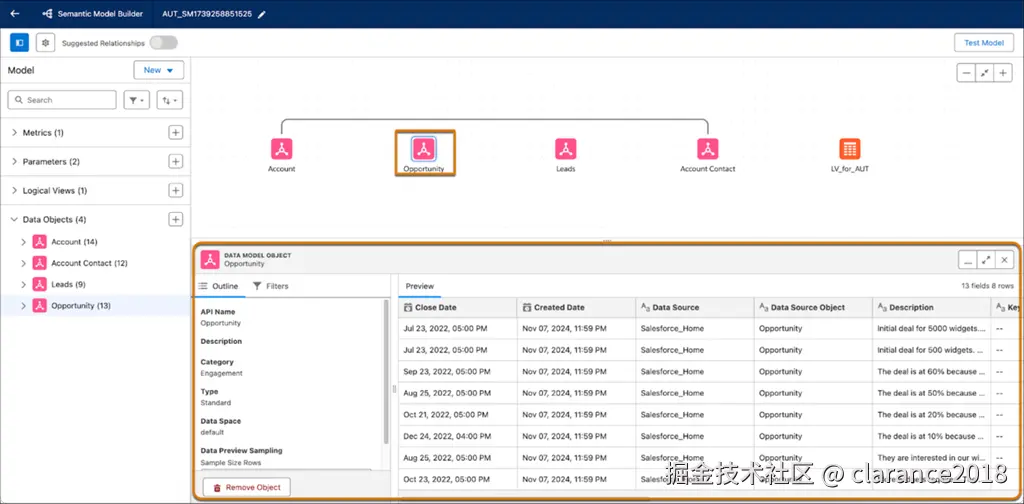The width and height of the screenshot is (1024, 504).
Task: Expand the Opportunity (13) tree item
Action: click(x=24, y=306)
